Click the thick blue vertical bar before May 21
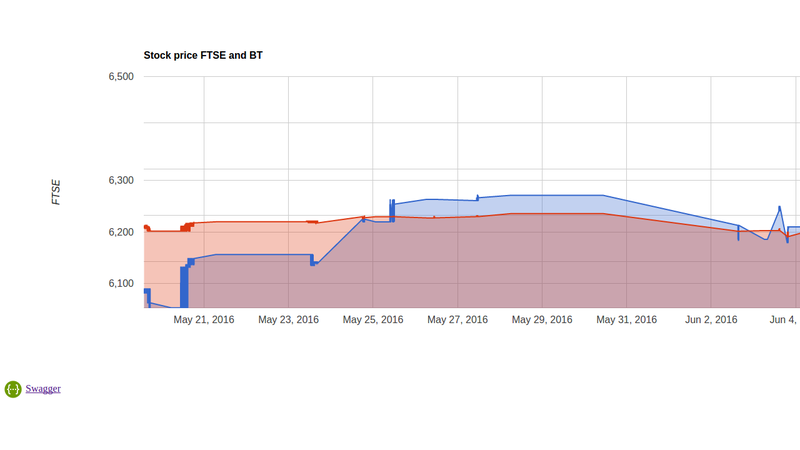This screenshot has width=800, height=450. tap(184, 285)
